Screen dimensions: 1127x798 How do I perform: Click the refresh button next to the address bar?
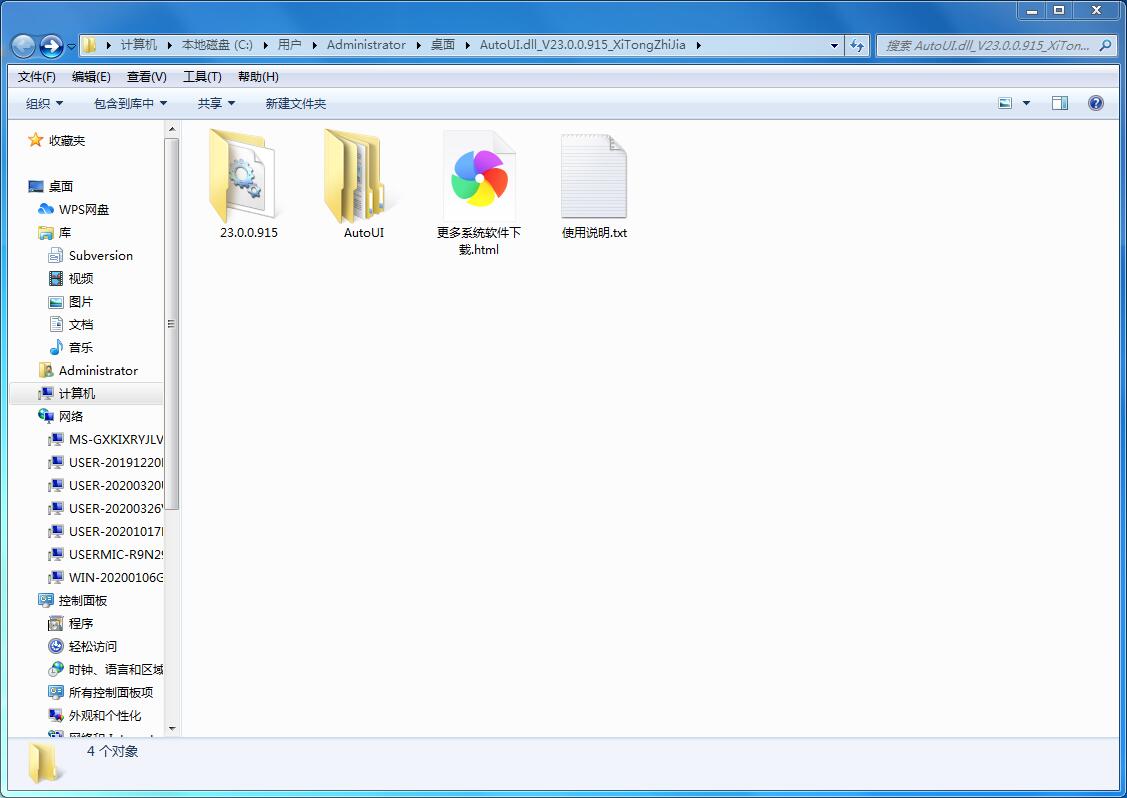[x=857, y=45]
